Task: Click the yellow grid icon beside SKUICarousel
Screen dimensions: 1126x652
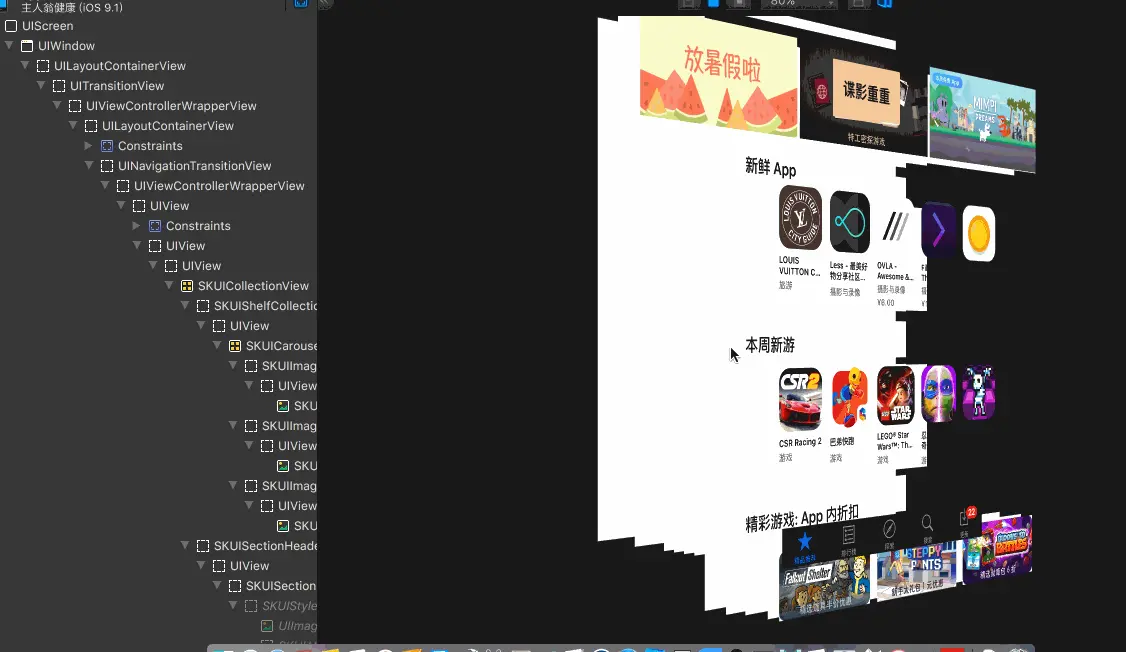Action: click(235, 346)
